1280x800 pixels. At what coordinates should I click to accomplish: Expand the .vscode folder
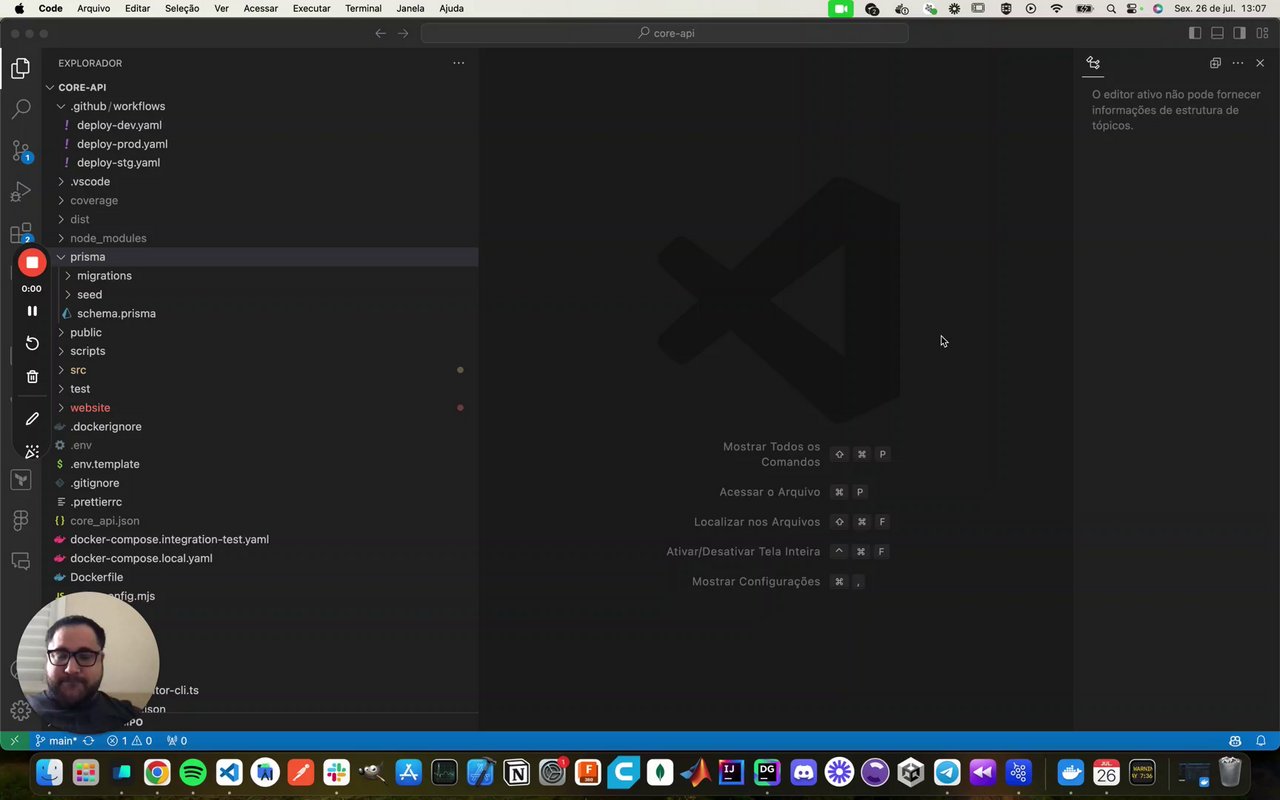tap(260, 181)
